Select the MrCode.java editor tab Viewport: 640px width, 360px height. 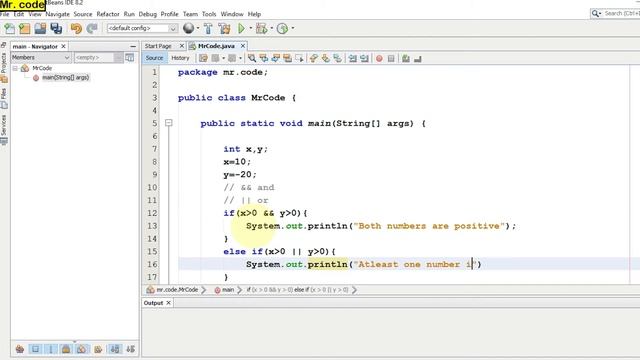[216, 46]
